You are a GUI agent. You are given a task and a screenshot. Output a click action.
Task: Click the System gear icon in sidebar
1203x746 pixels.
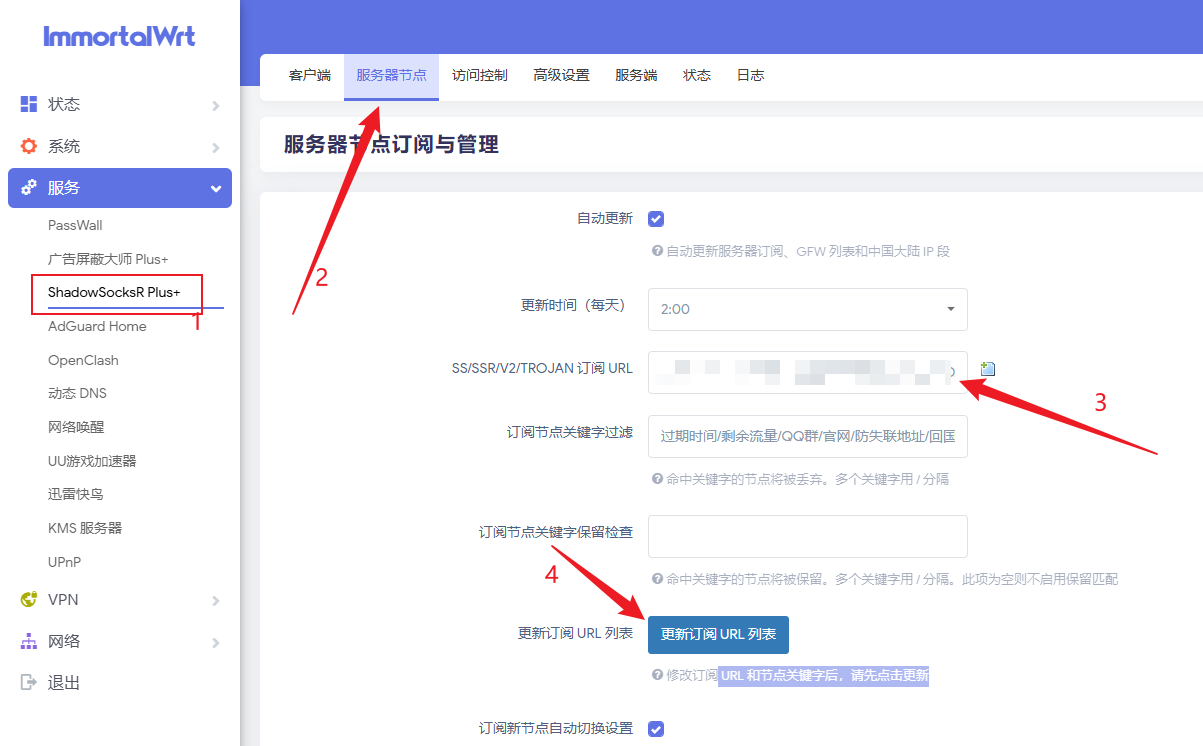pyautogui.click(x=29, y=146)
